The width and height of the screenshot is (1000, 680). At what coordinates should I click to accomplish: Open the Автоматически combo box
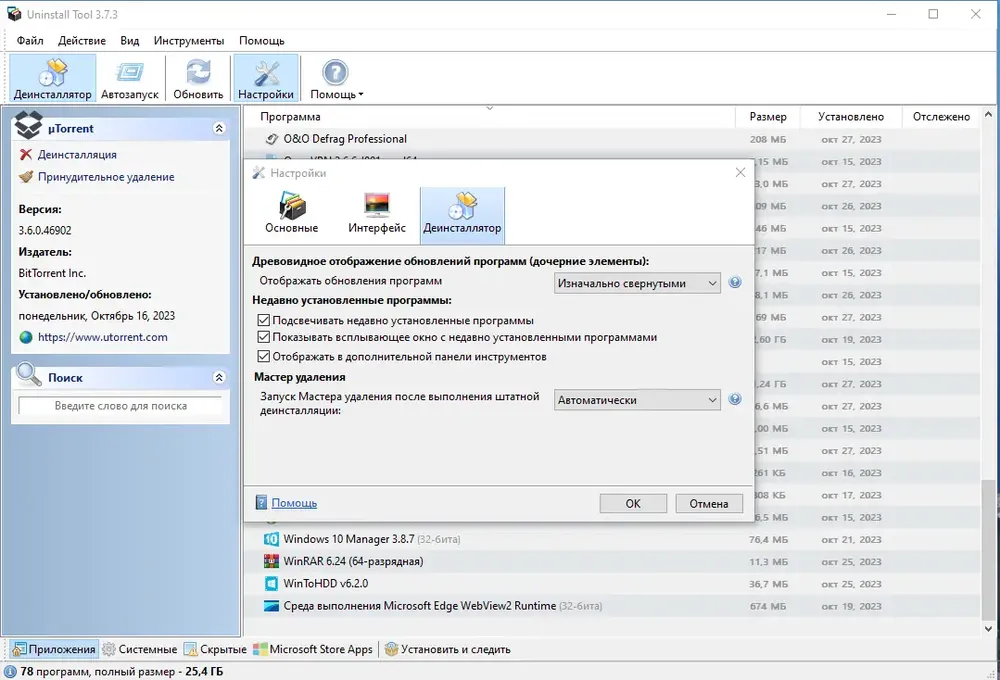(x=637, y=400)
